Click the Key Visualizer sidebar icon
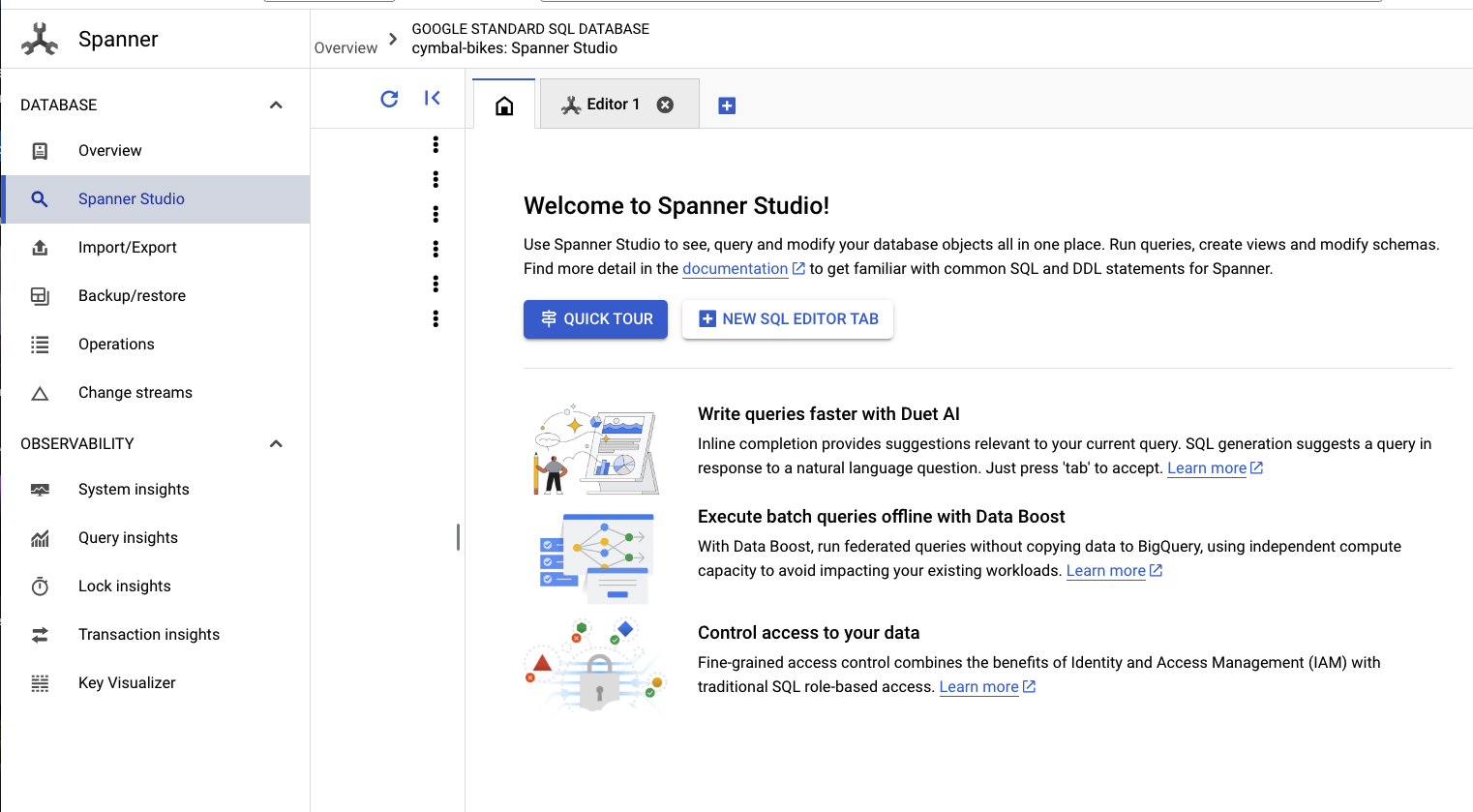Image resolution: width=1473 pixels, height=812 pixels. click(40, 683)
